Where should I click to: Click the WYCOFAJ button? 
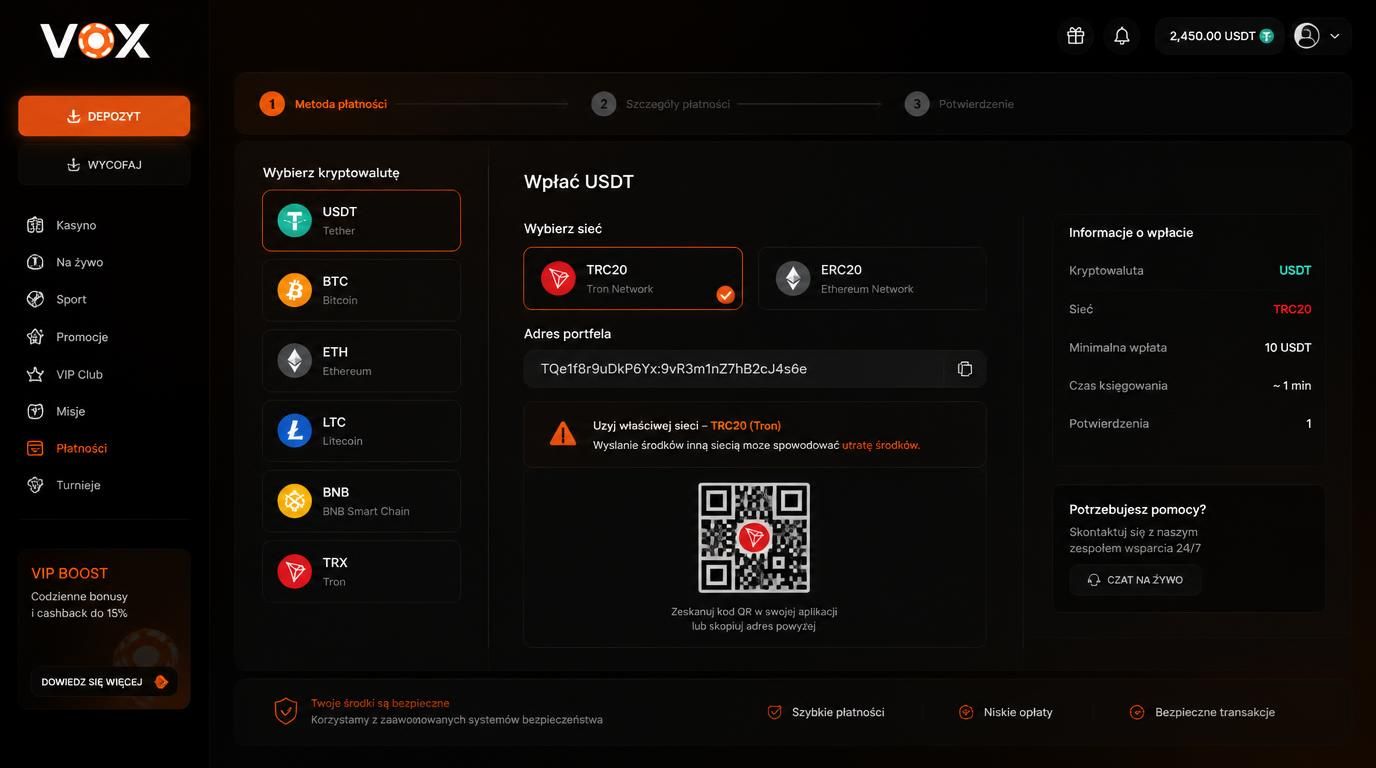coord(104,164)
